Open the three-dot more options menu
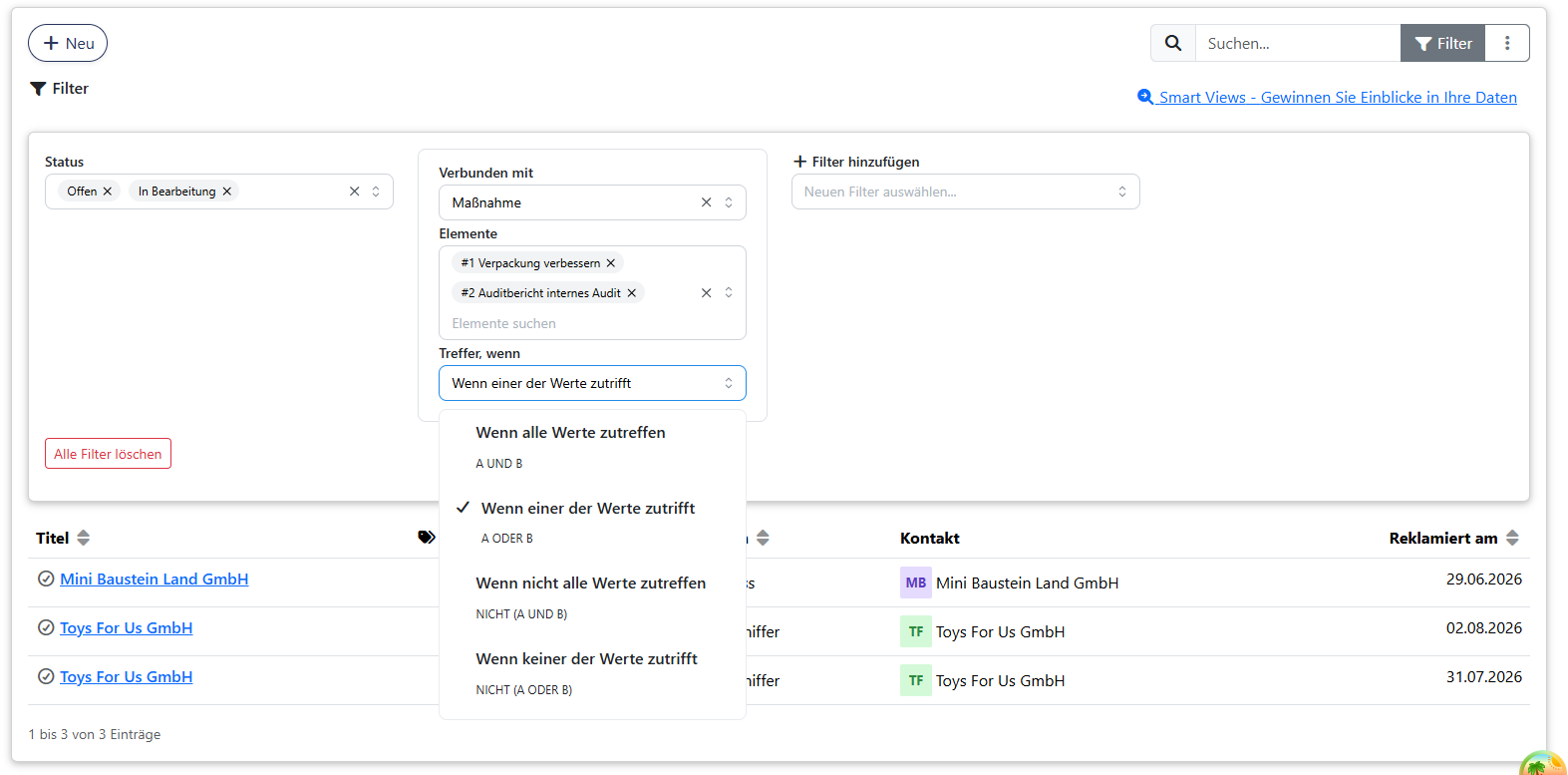Viewport: 1568px width, 775px height. (1507, 43)
